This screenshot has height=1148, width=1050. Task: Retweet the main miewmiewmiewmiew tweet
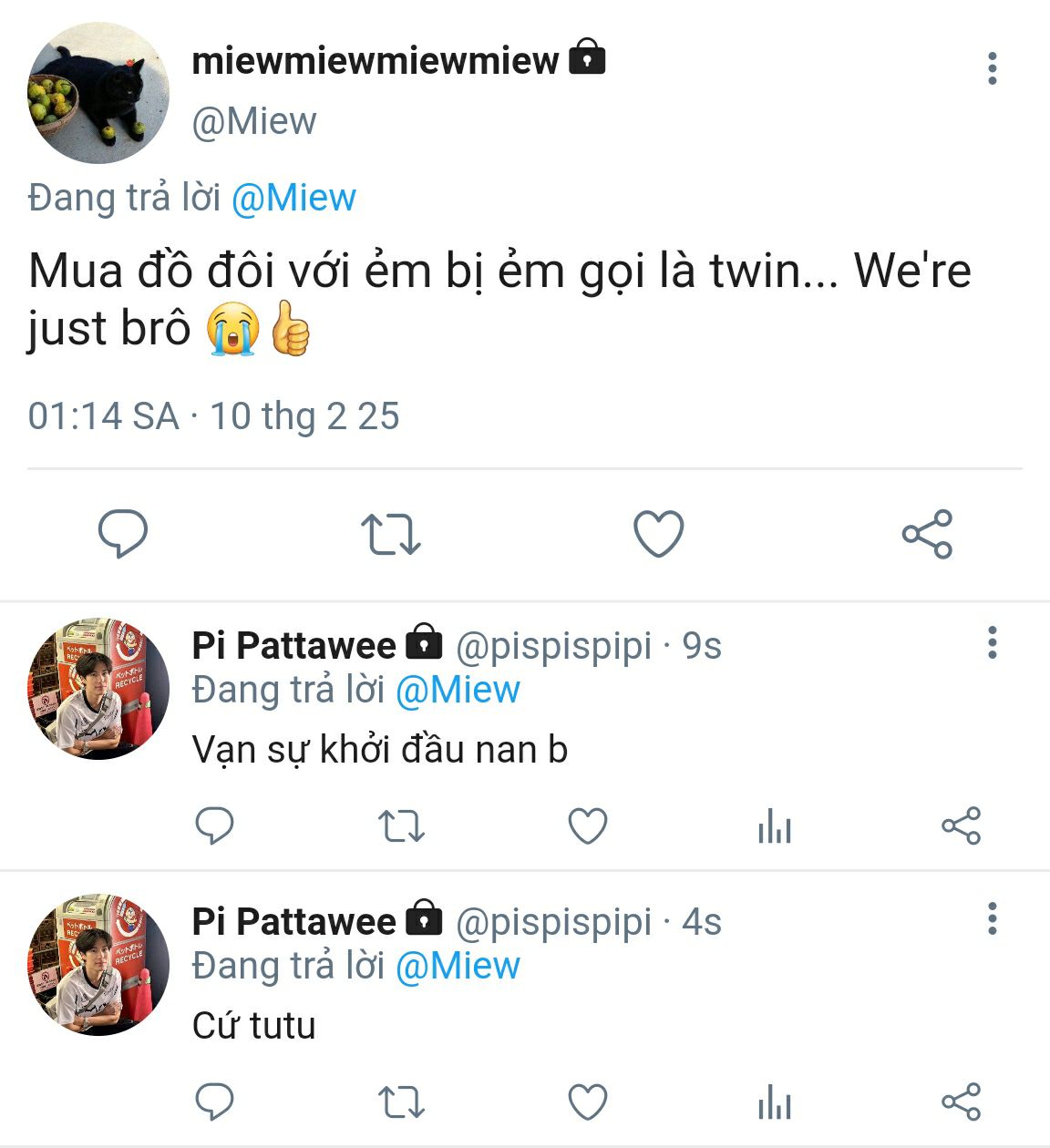tap(390, 534)
